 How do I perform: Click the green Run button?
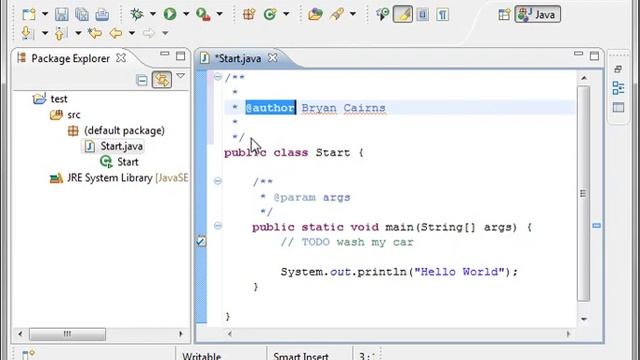point(170,14)
